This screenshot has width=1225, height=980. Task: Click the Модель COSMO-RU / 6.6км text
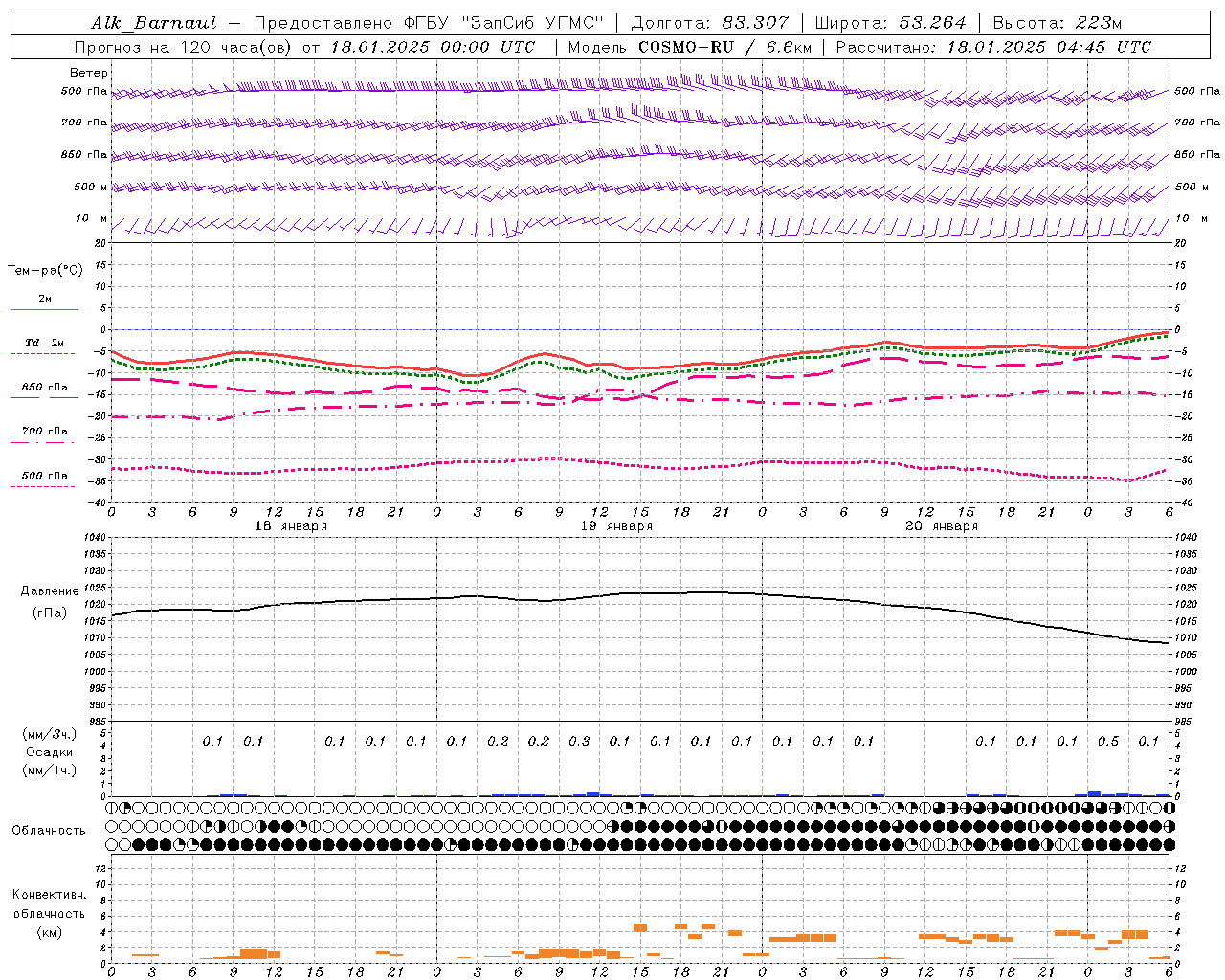click(689, 47)
